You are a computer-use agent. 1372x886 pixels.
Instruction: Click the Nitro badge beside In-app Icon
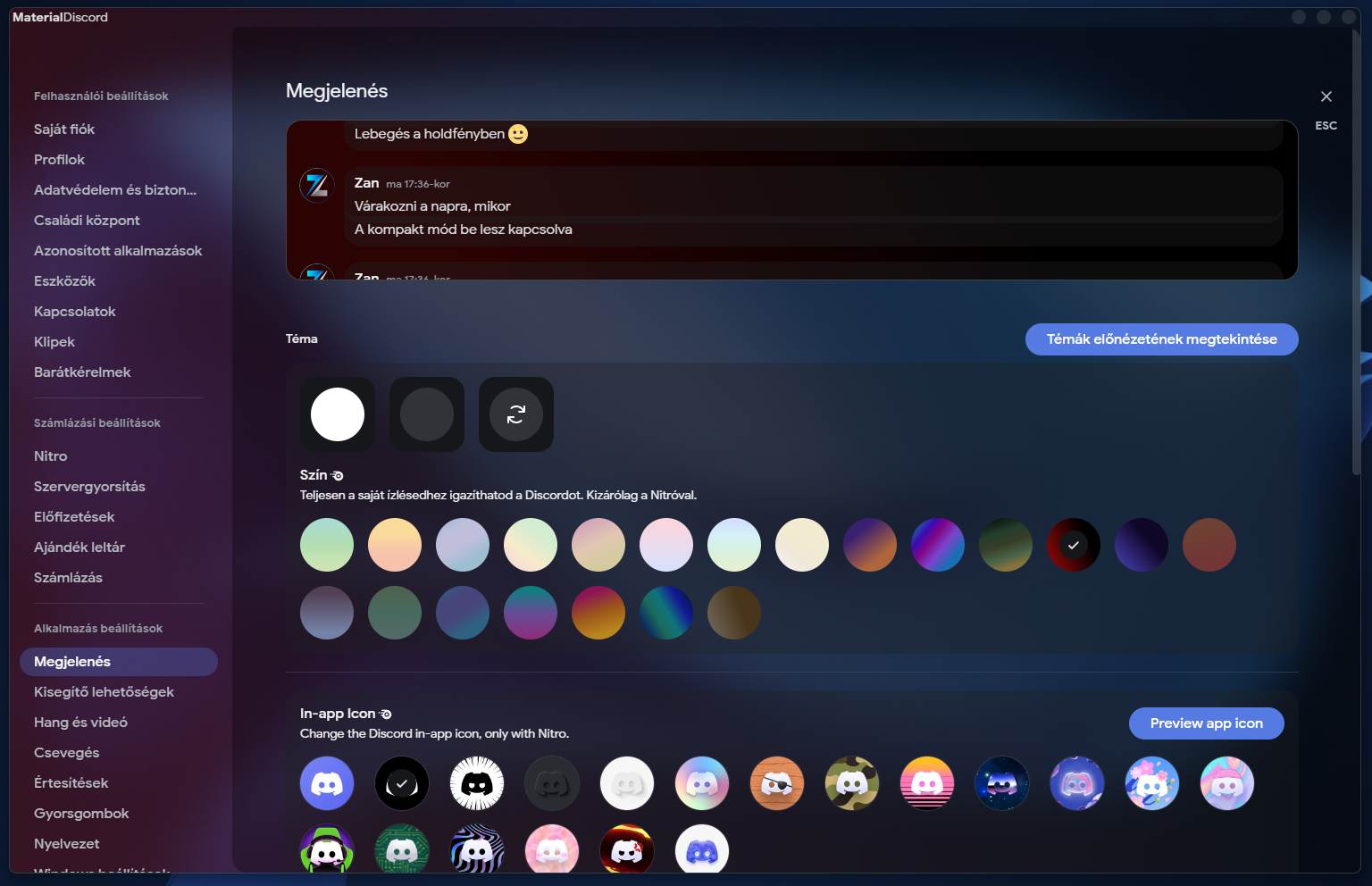(x=386, y=715)
